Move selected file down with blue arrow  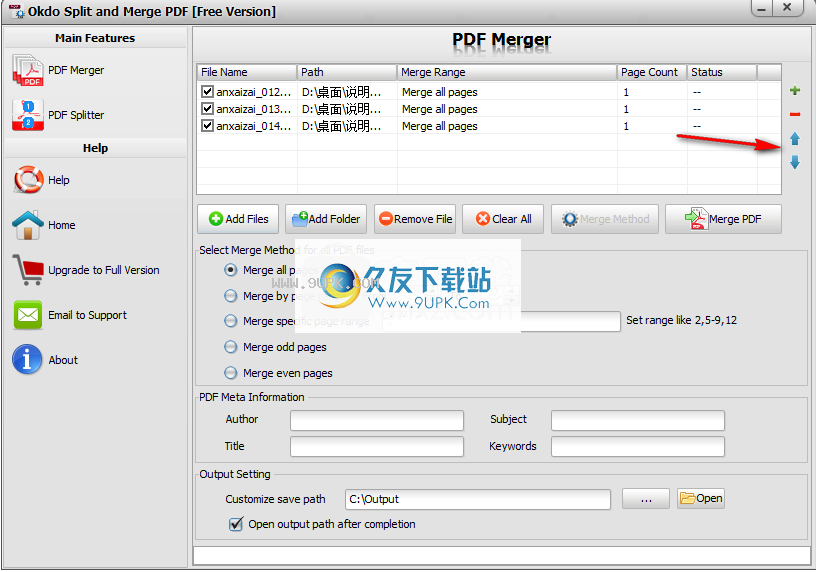[x=795, y=163]
